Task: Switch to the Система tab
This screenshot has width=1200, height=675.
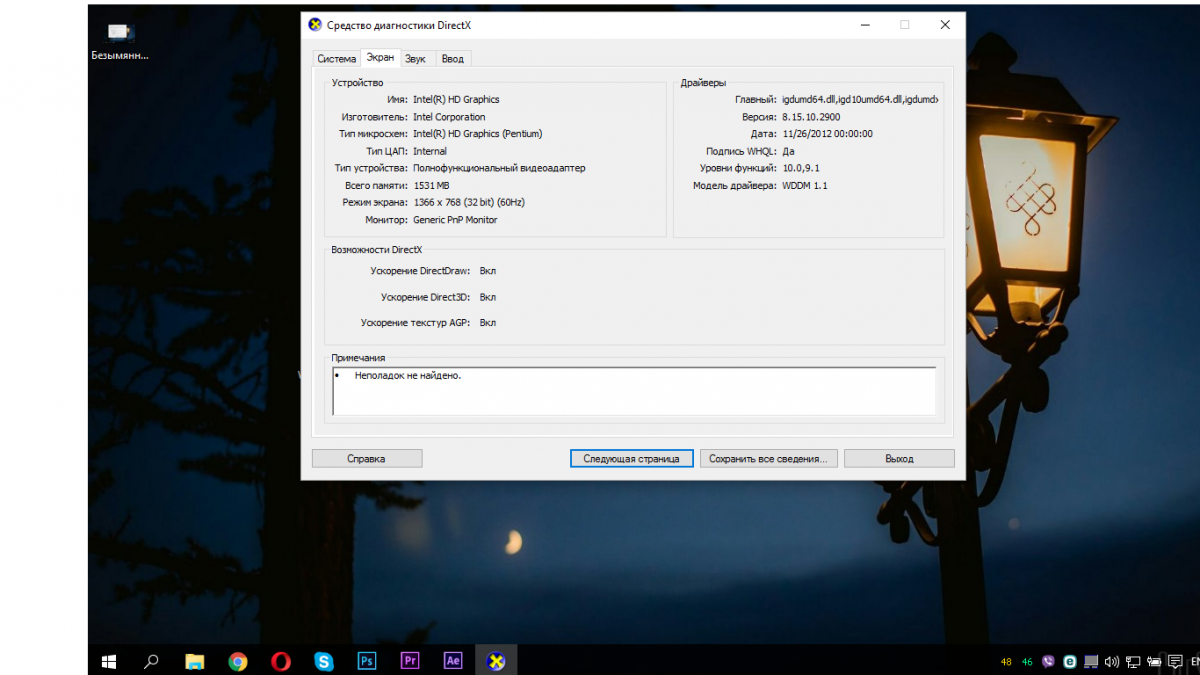Action: coord(336,59)
